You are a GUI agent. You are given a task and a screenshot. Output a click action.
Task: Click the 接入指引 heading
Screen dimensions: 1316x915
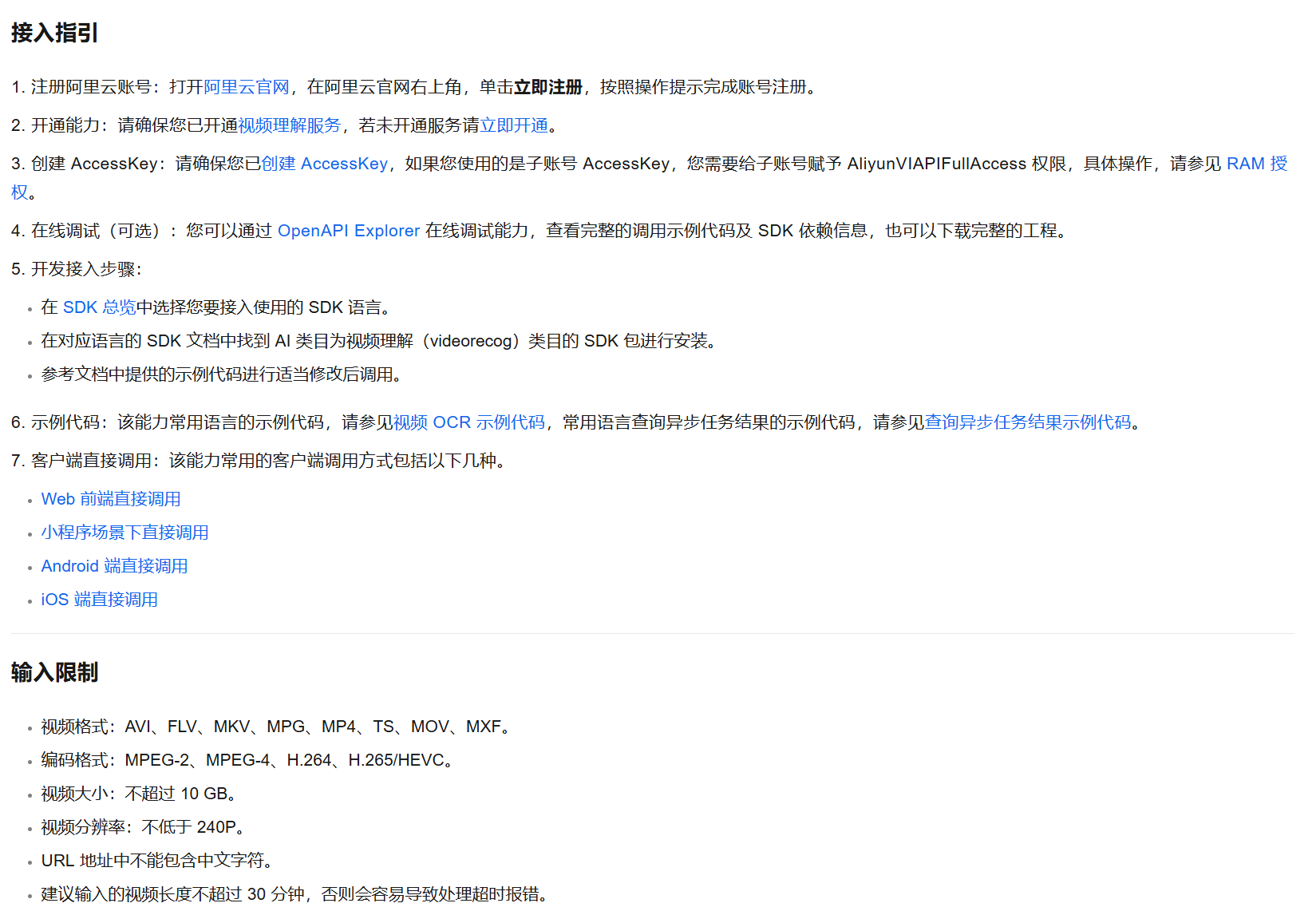tap(54, 33)
